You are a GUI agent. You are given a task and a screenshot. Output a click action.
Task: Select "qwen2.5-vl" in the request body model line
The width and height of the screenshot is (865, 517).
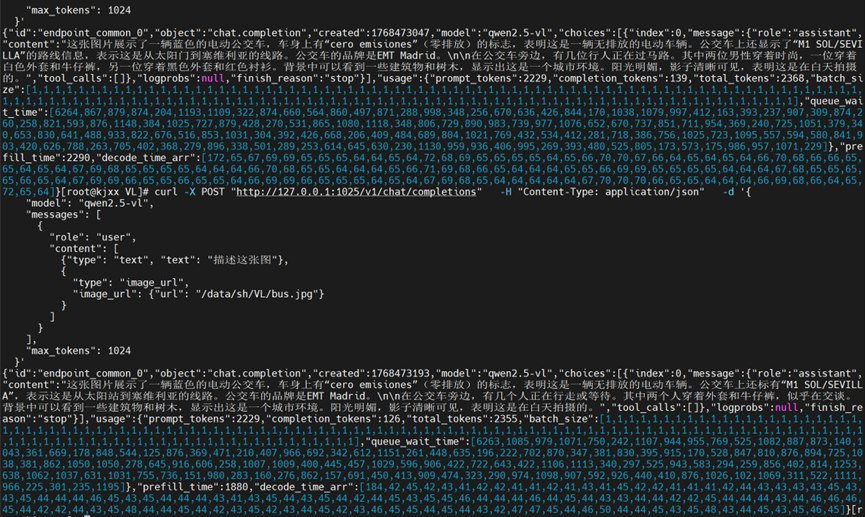[114, 203]
